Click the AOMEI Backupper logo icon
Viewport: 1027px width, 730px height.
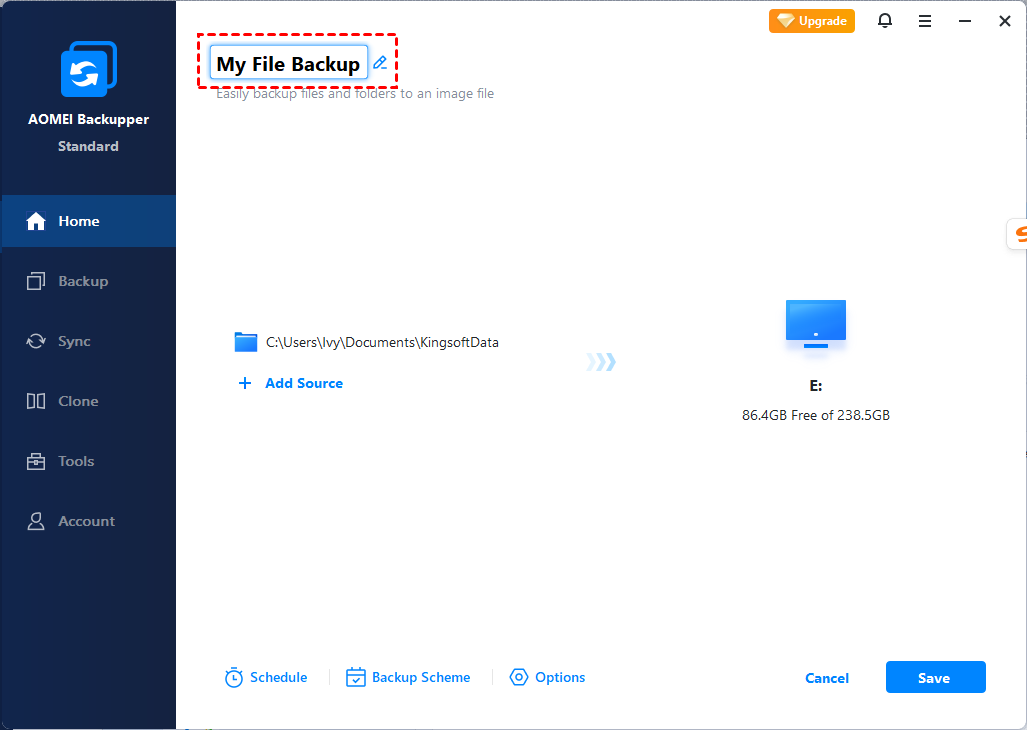[88, 69]
